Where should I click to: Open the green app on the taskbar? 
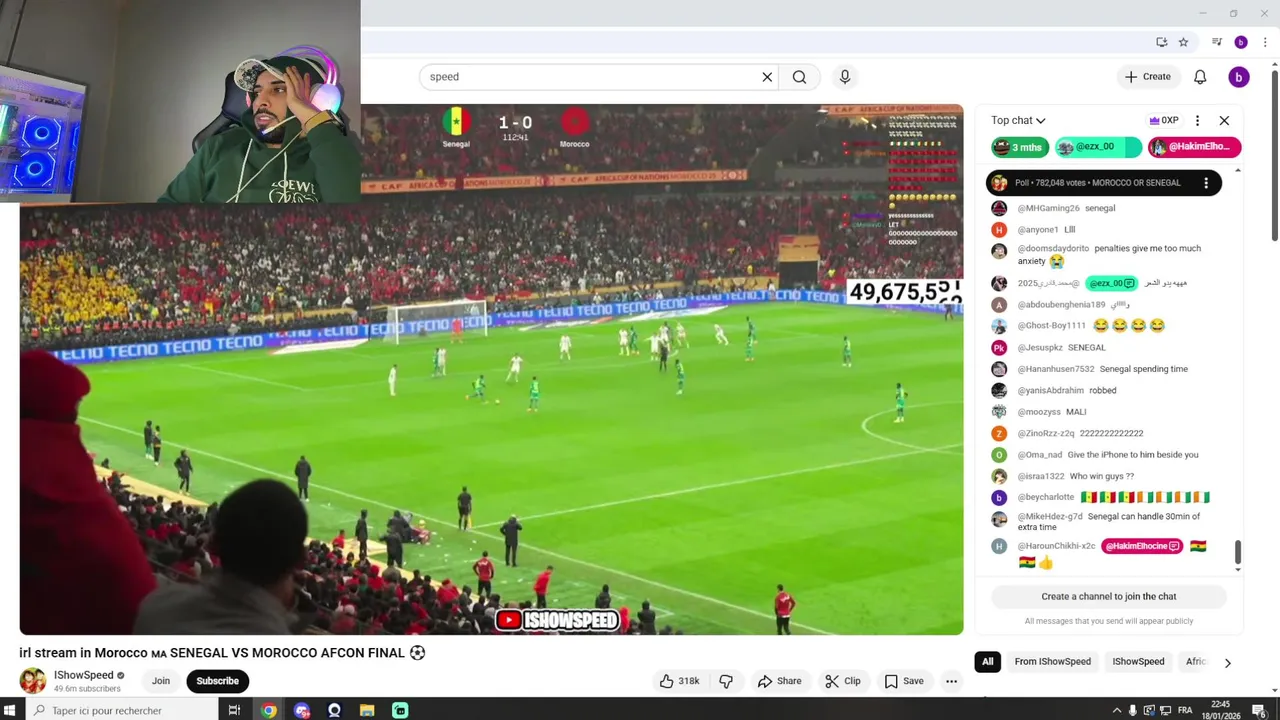(x=400, y=710)
